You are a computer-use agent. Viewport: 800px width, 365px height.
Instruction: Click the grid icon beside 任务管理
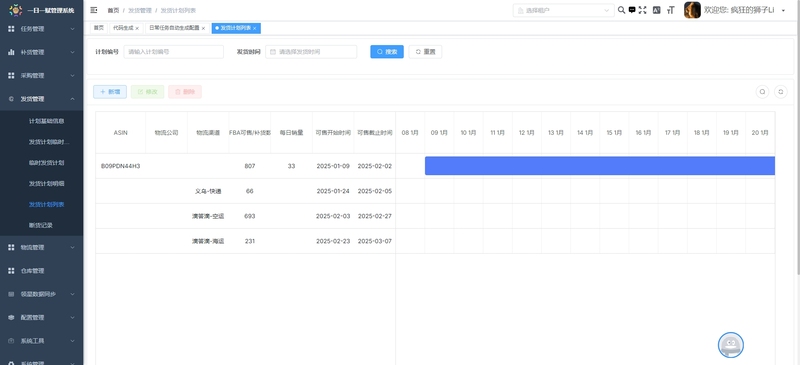coord(11,29)
